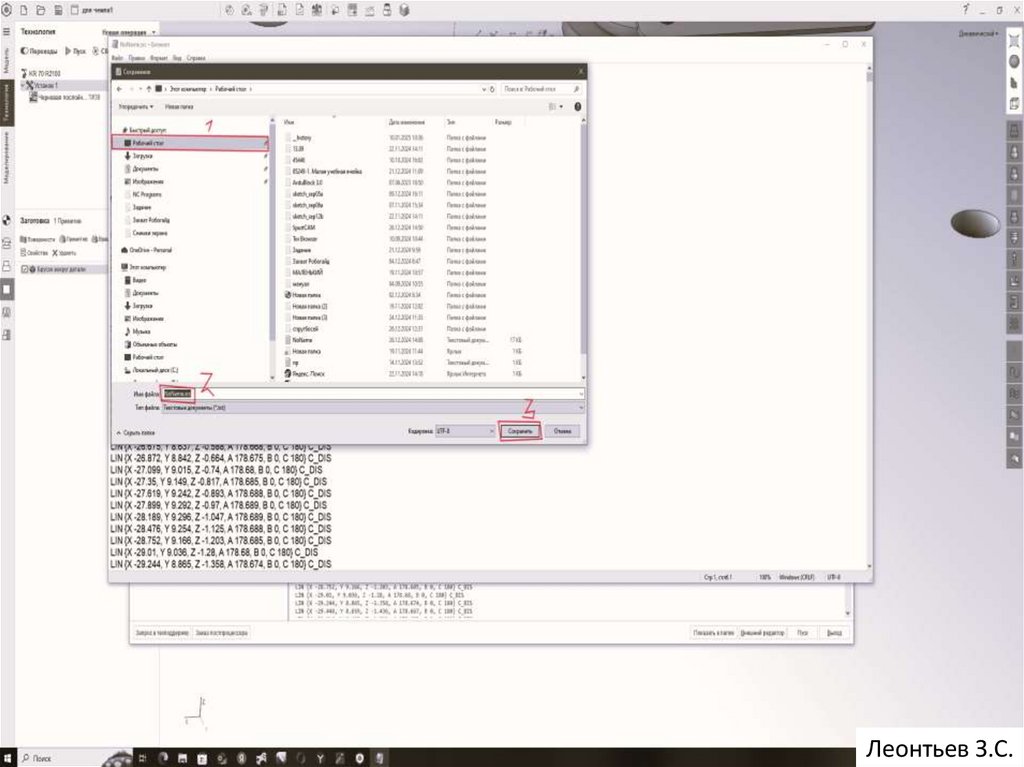Click Удалить in Заготовка panel
The image size is (1024, 767).
tap(65, 253)
